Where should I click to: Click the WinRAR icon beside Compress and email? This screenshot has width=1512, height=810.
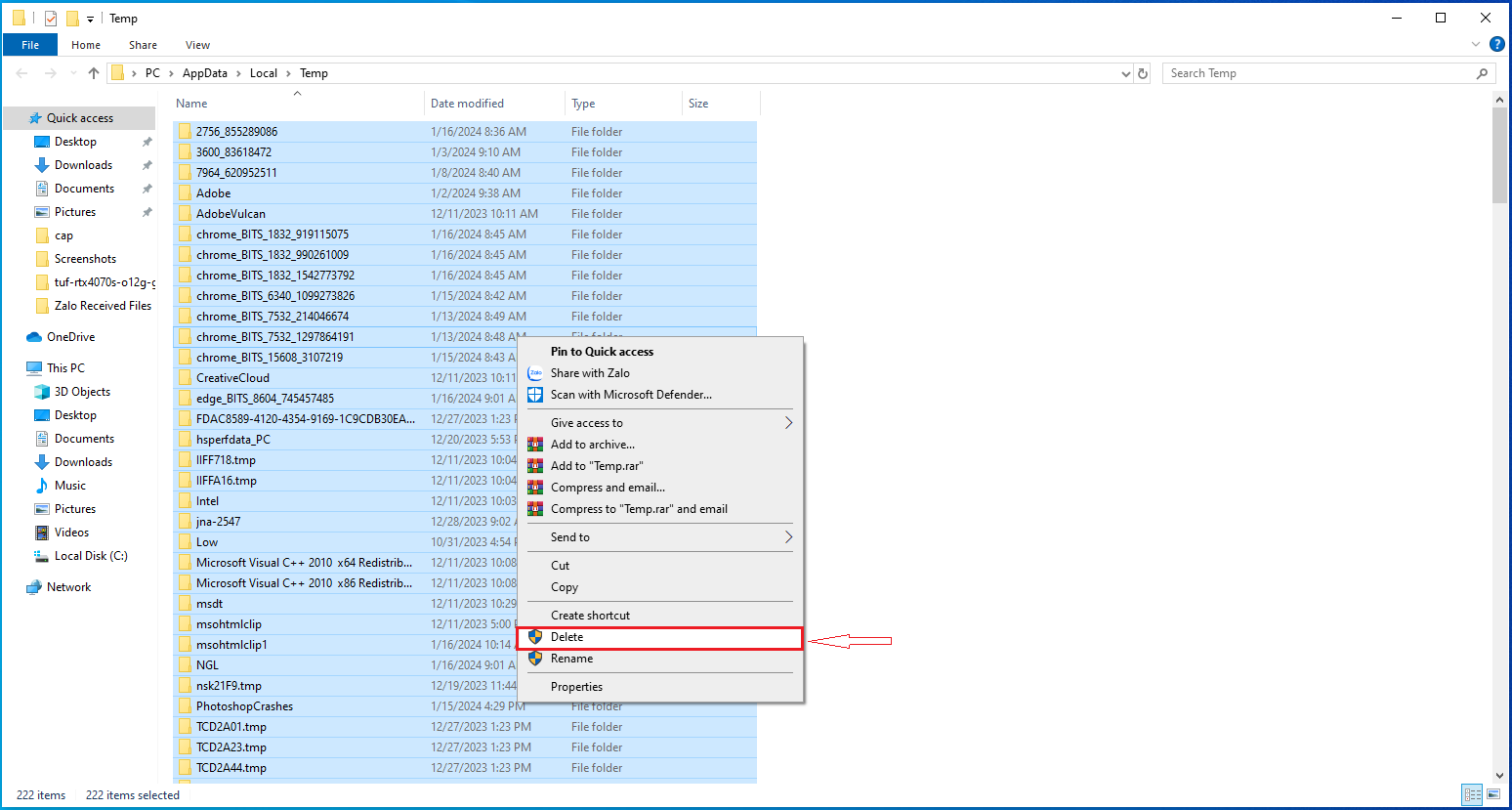point(535,488)
